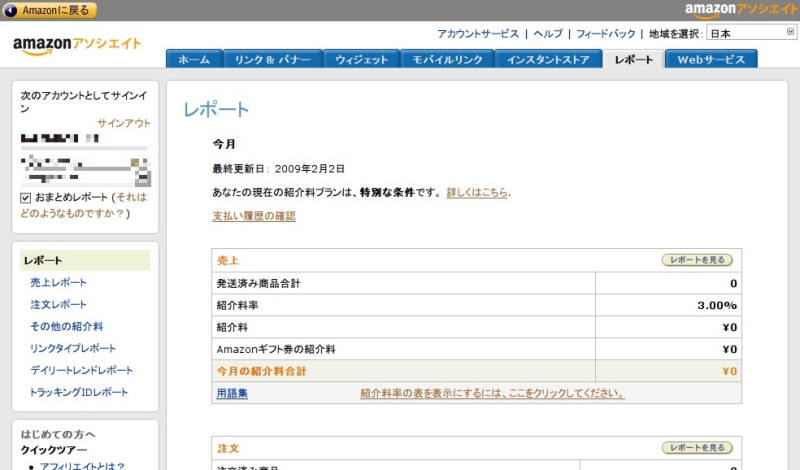Click link to show 紹介料率の表
This screenshot has height=470, width=800.
(492, 393)
